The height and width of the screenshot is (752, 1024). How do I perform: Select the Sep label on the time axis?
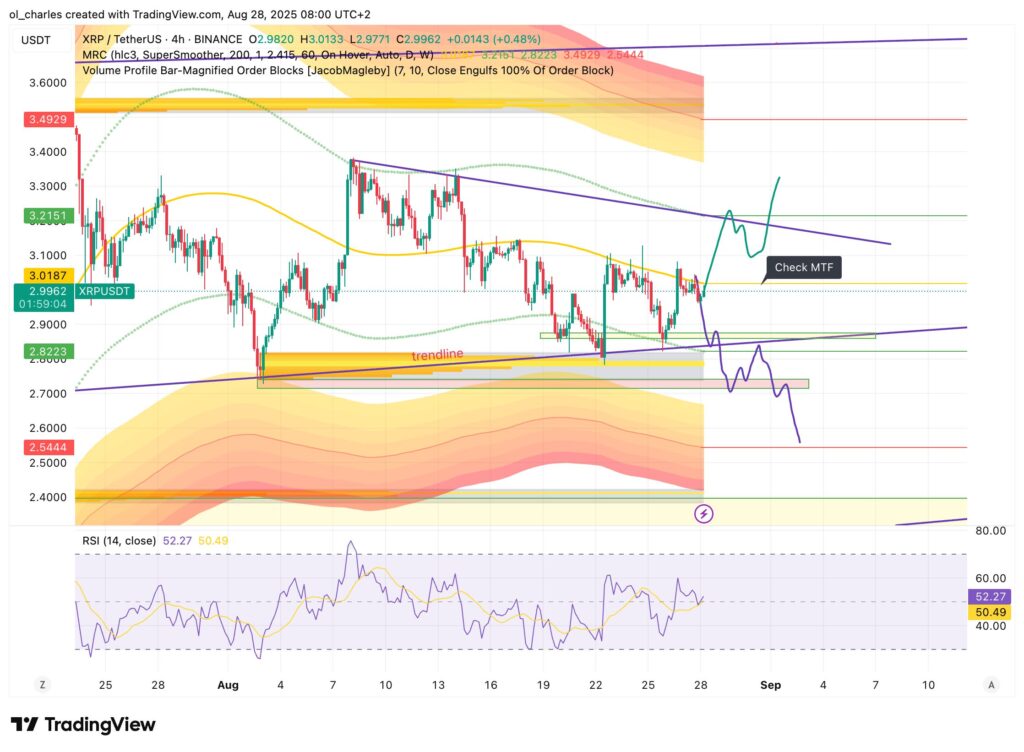[770, 685]
